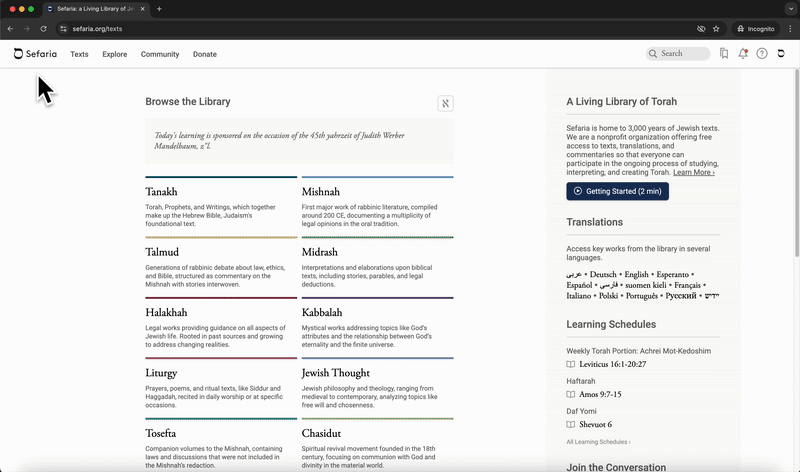
Task: Open the saved bookmarks icon in header
Action: point(724,54)
